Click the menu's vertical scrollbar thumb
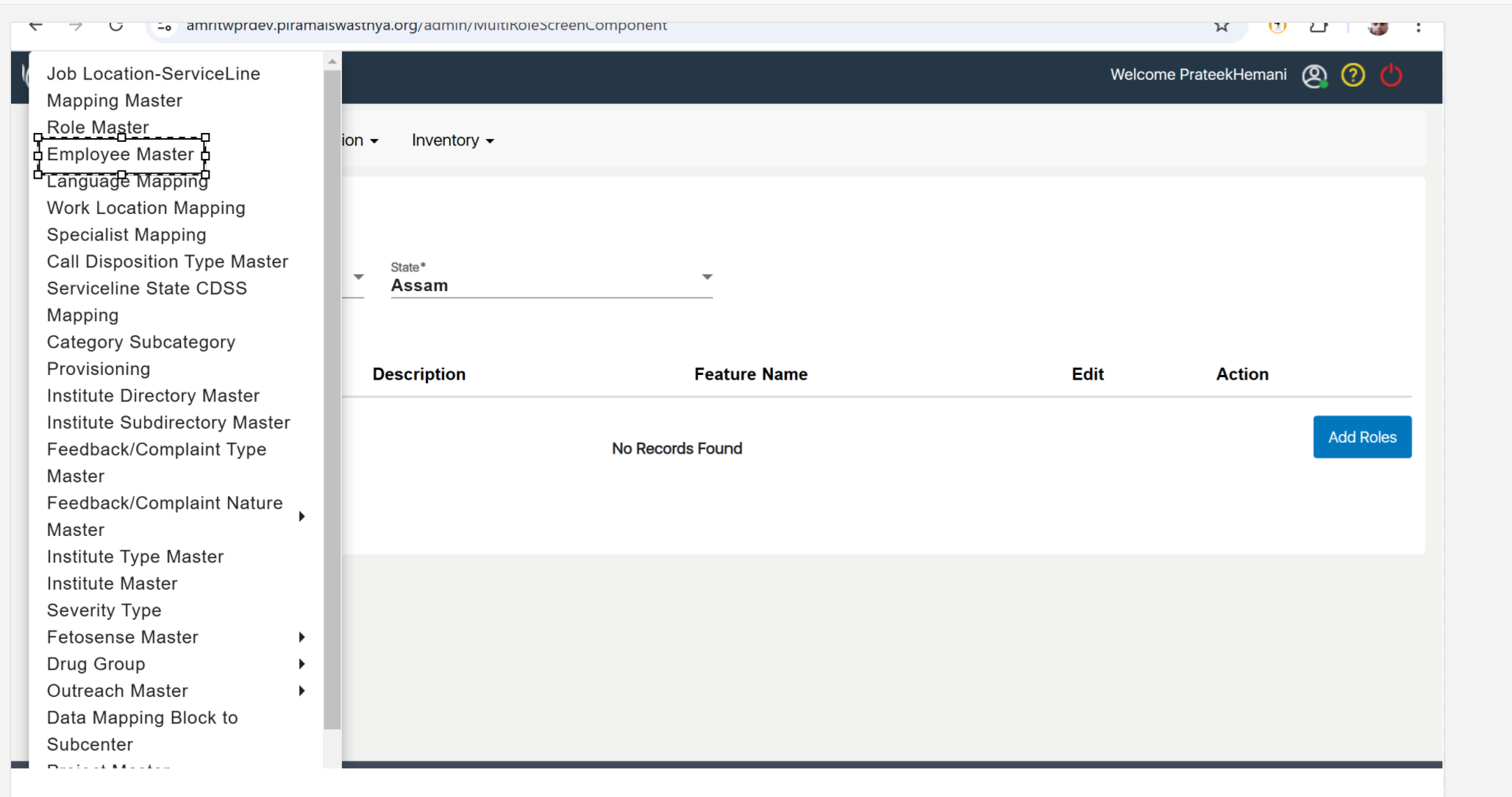1512x797 pixels. pyautogui.click(x=332, y=399)
